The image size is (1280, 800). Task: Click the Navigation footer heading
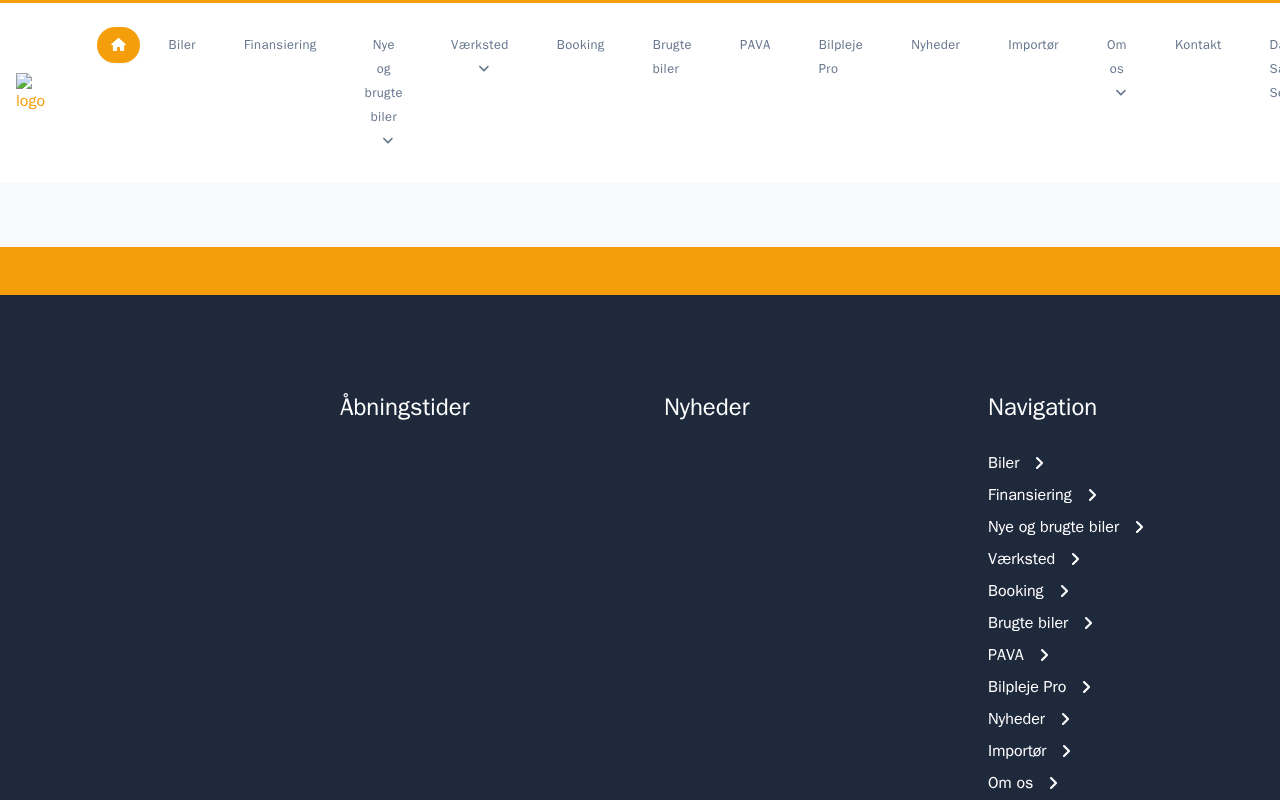[1042, 407]
